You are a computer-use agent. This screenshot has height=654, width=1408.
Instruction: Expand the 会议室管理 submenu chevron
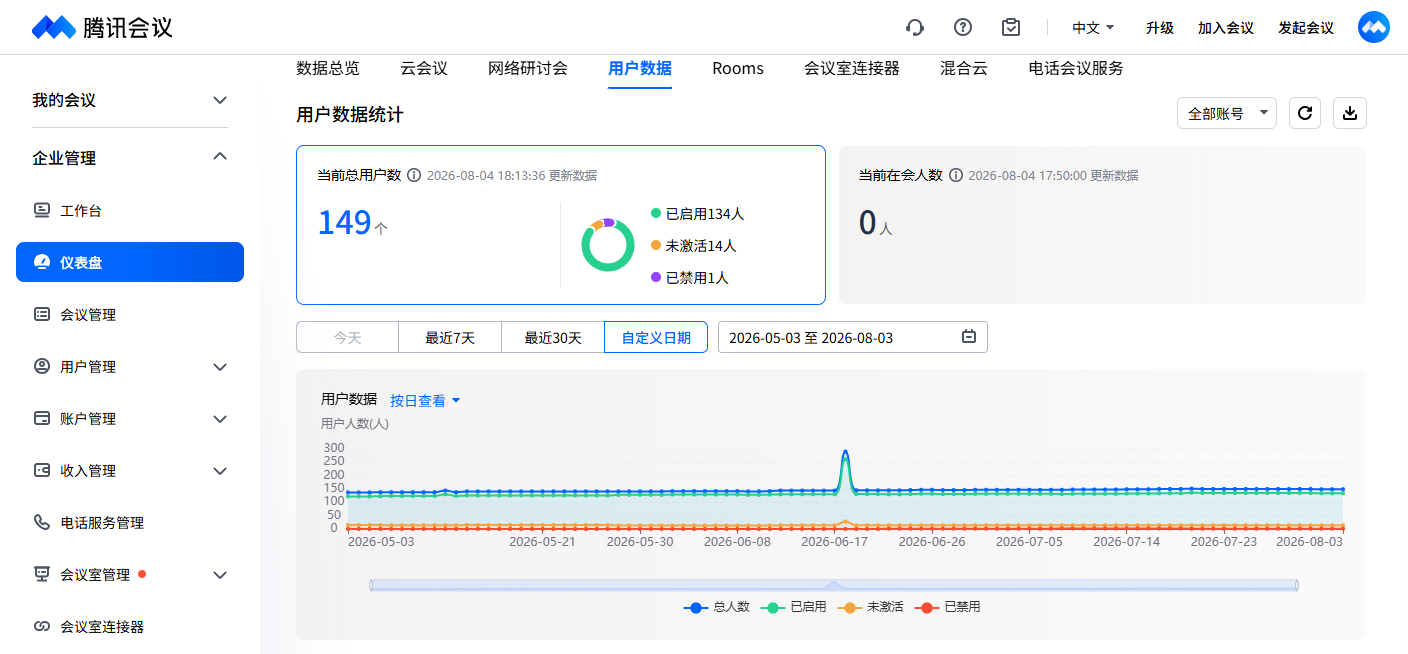tap(221, 575)
